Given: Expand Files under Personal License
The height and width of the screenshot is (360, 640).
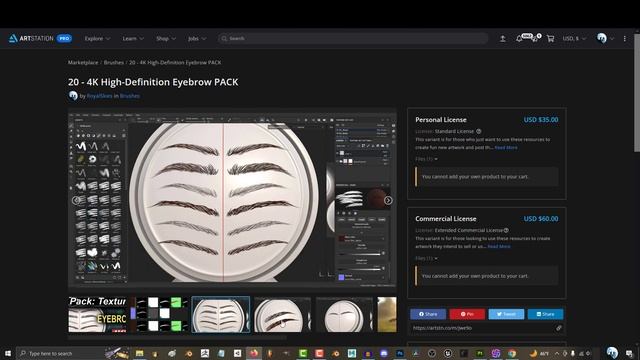Looking at the screenshot, I should click(x=426, y=159).
